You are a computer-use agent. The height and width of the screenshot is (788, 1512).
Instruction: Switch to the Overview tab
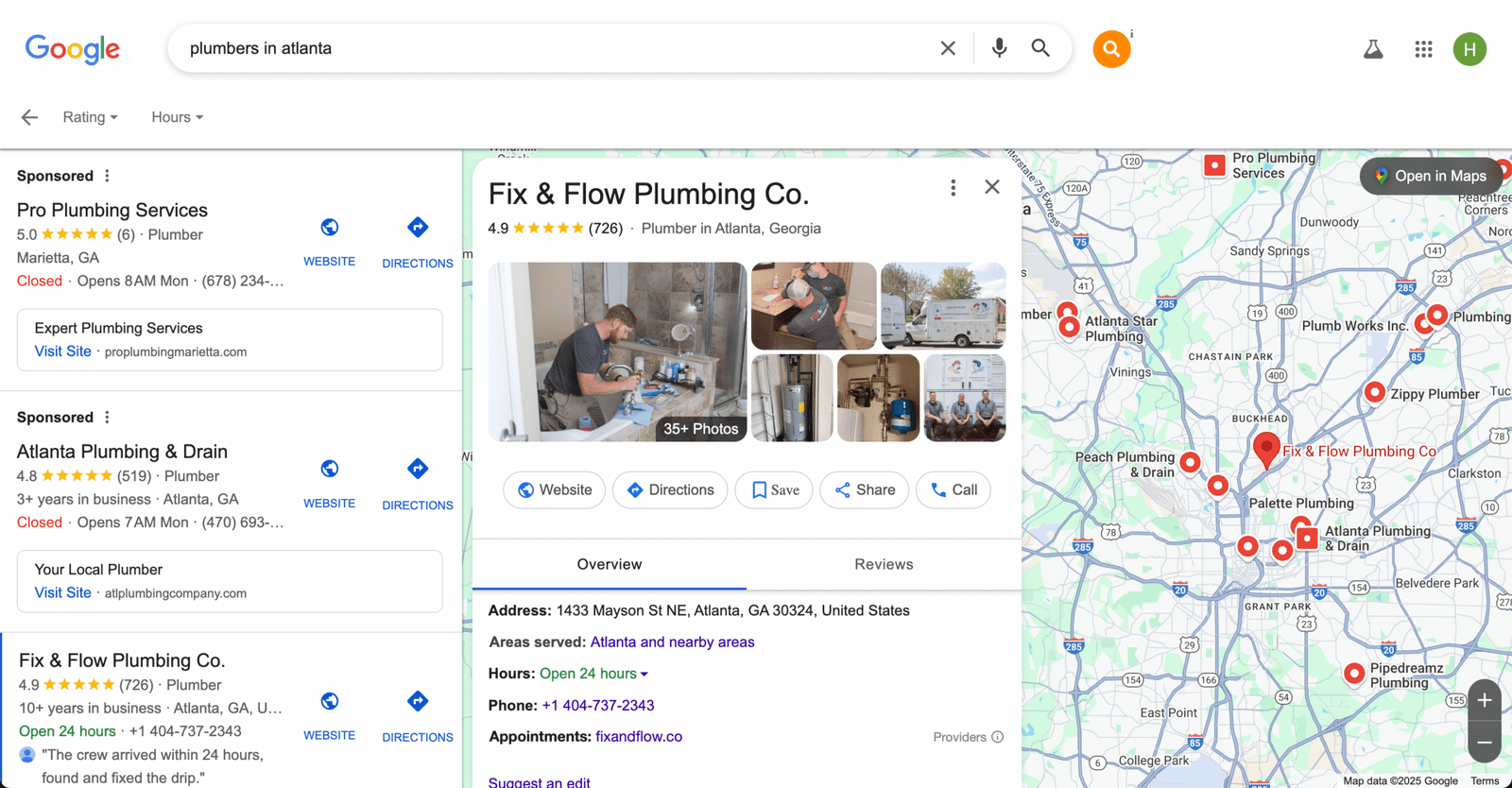click(610, 564)
